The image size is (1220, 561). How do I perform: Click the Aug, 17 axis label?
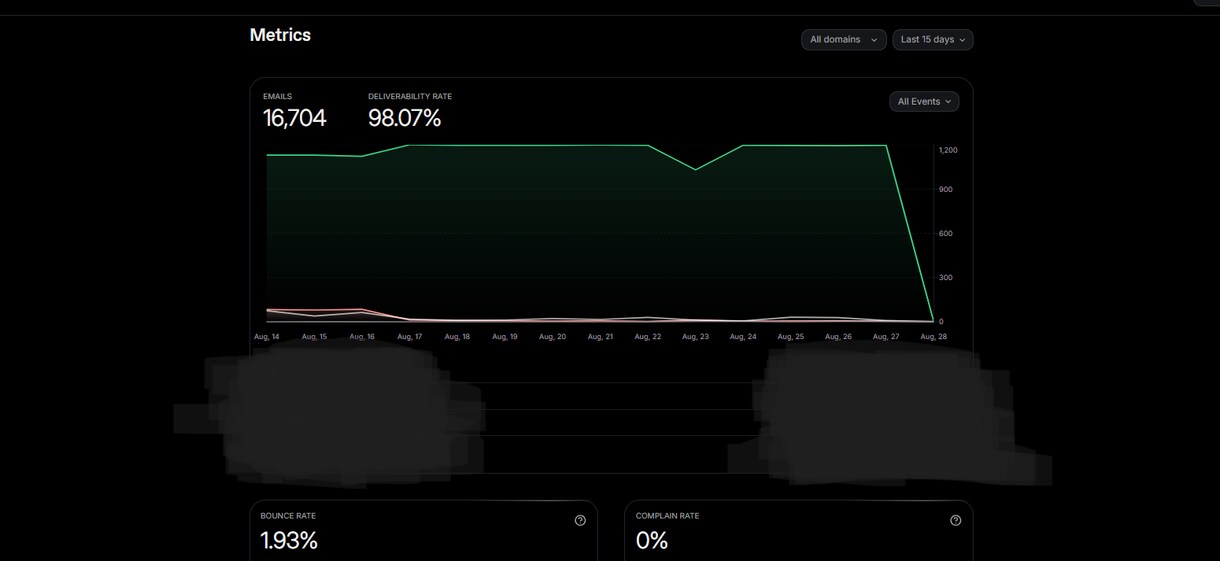410,337
